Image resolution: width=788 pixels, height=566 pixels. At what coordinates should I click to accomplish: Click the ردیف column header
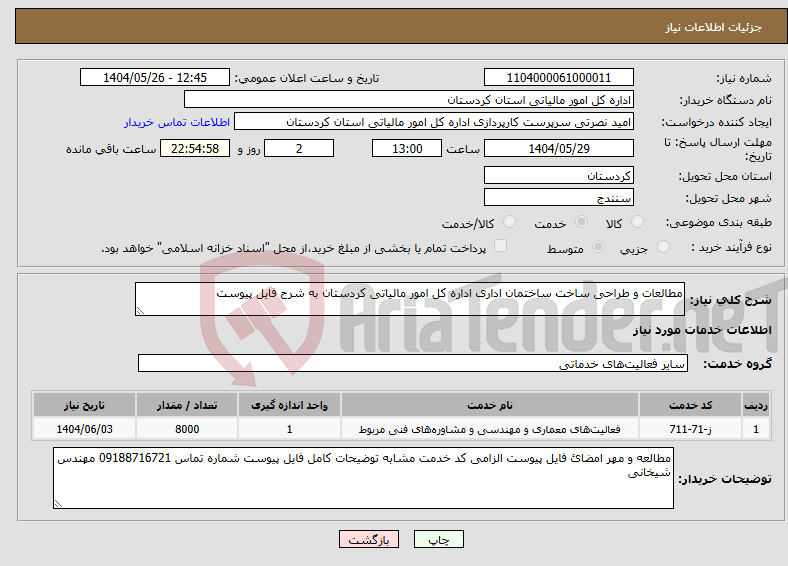coord(756,405)
